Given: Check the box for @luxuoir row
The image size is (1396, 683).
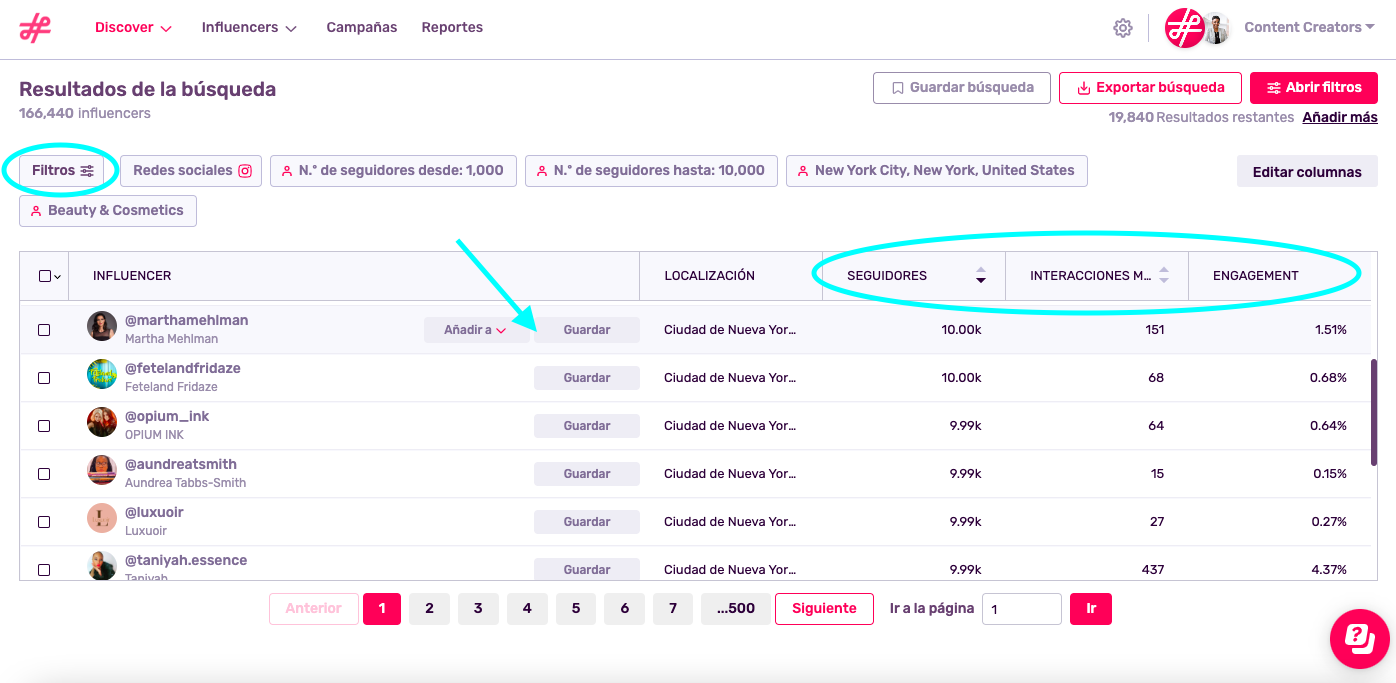Looking at the screenshot, I should coord(44,522).
